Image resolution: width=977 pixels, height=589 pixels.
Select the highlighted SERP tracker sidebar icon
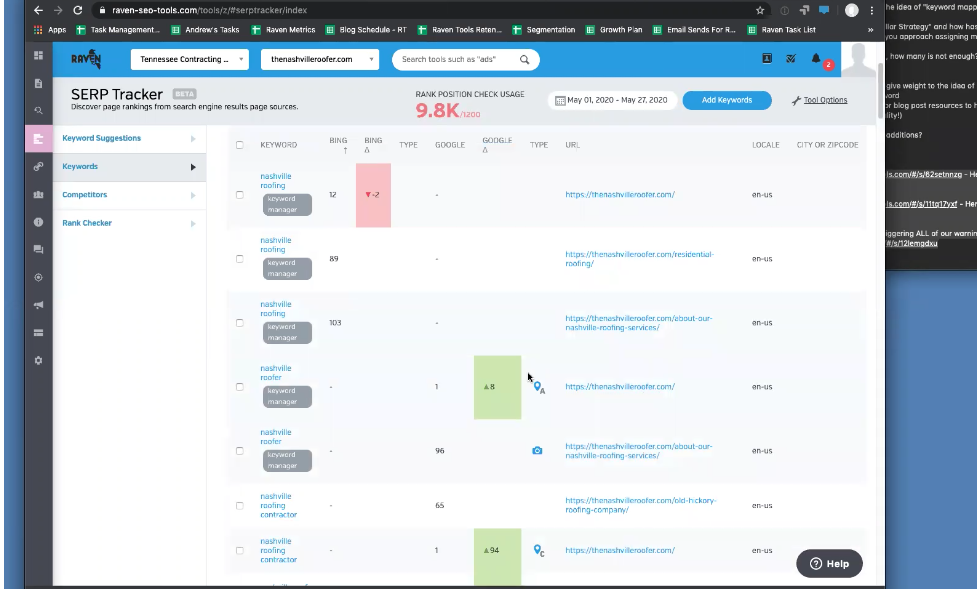point(39,138)
